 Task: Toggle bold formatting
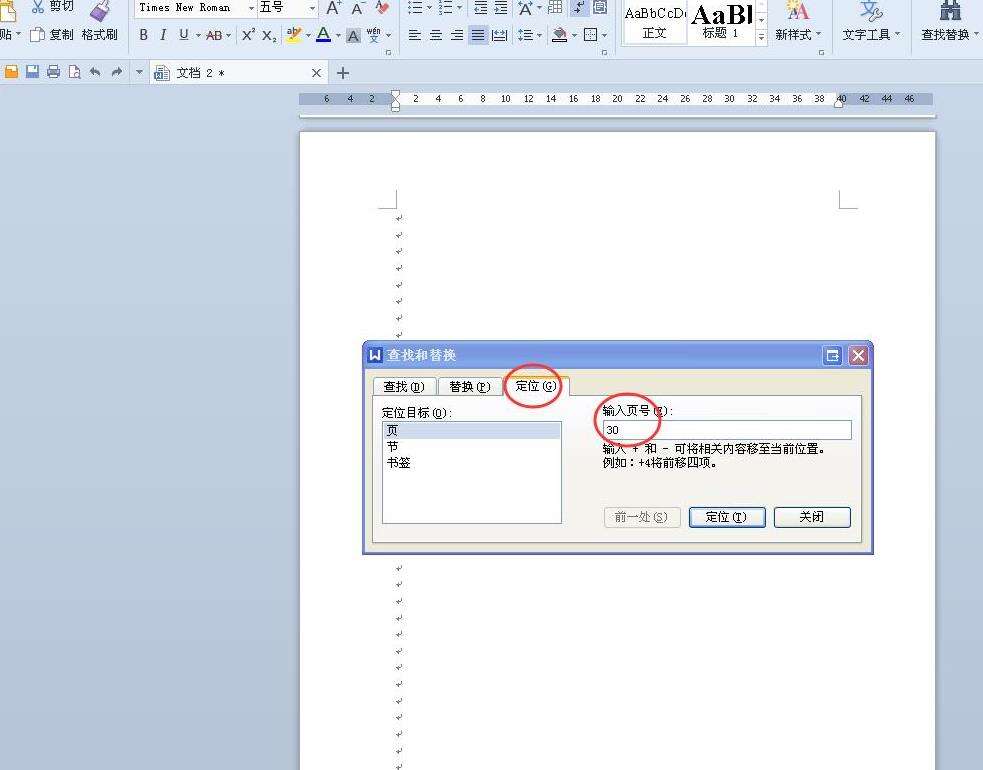point(143,35)
